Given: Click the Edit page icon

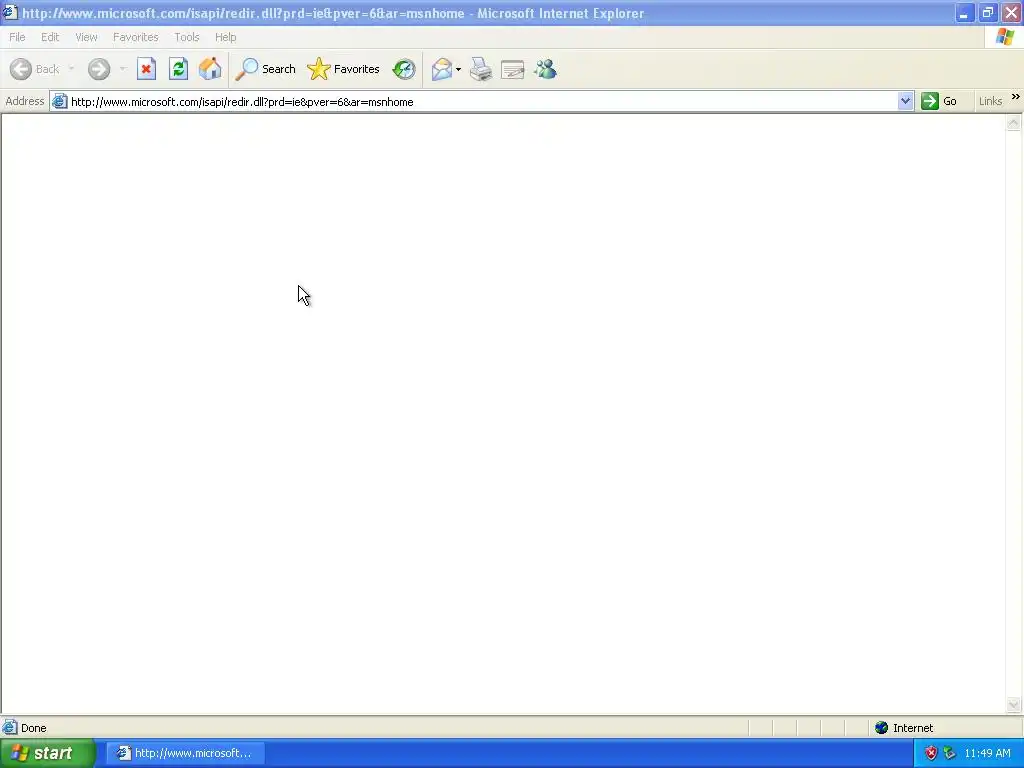Looking at the screenshot, I should (x=513, y=69).
